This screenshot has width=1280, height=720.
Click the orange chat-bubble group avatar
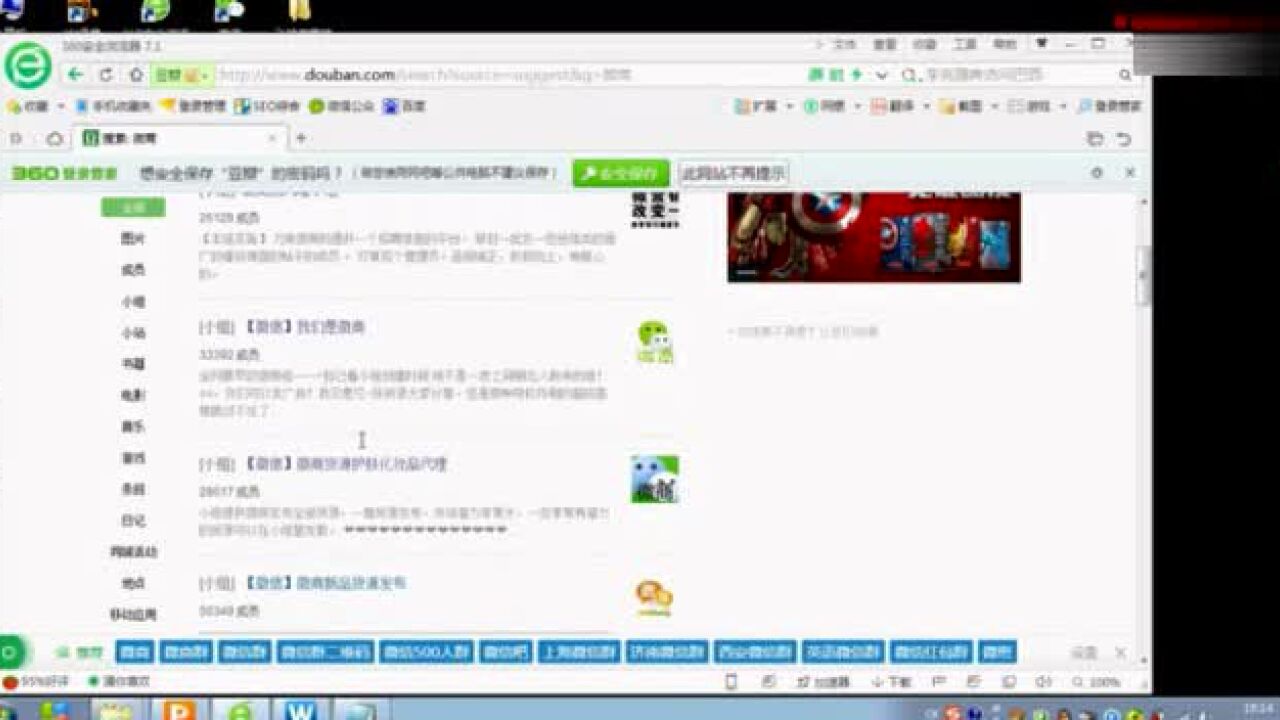pos(655,598)
